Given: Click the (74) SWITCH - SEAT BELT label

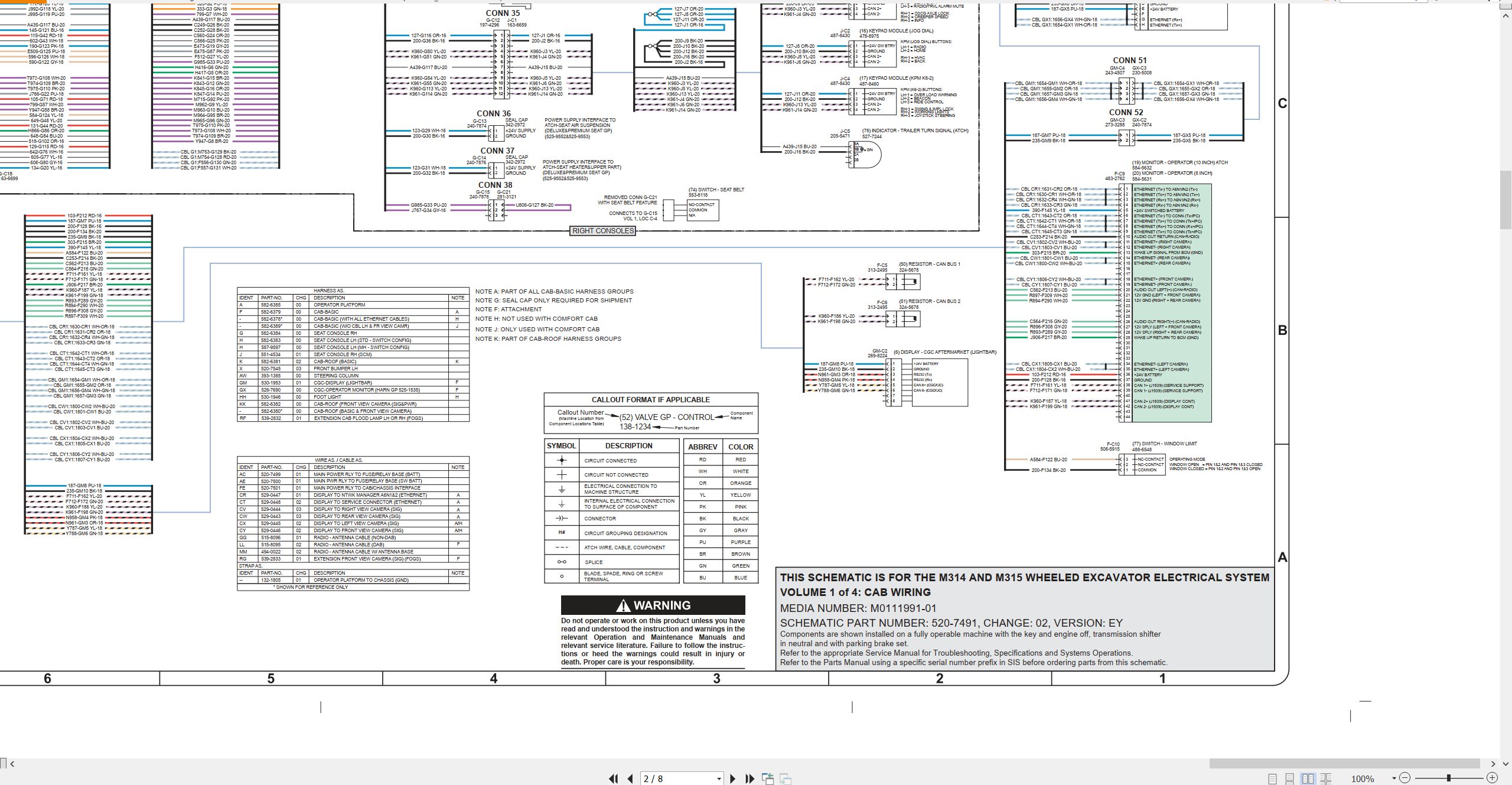Looking at the screenshot, I should (716, 190).
